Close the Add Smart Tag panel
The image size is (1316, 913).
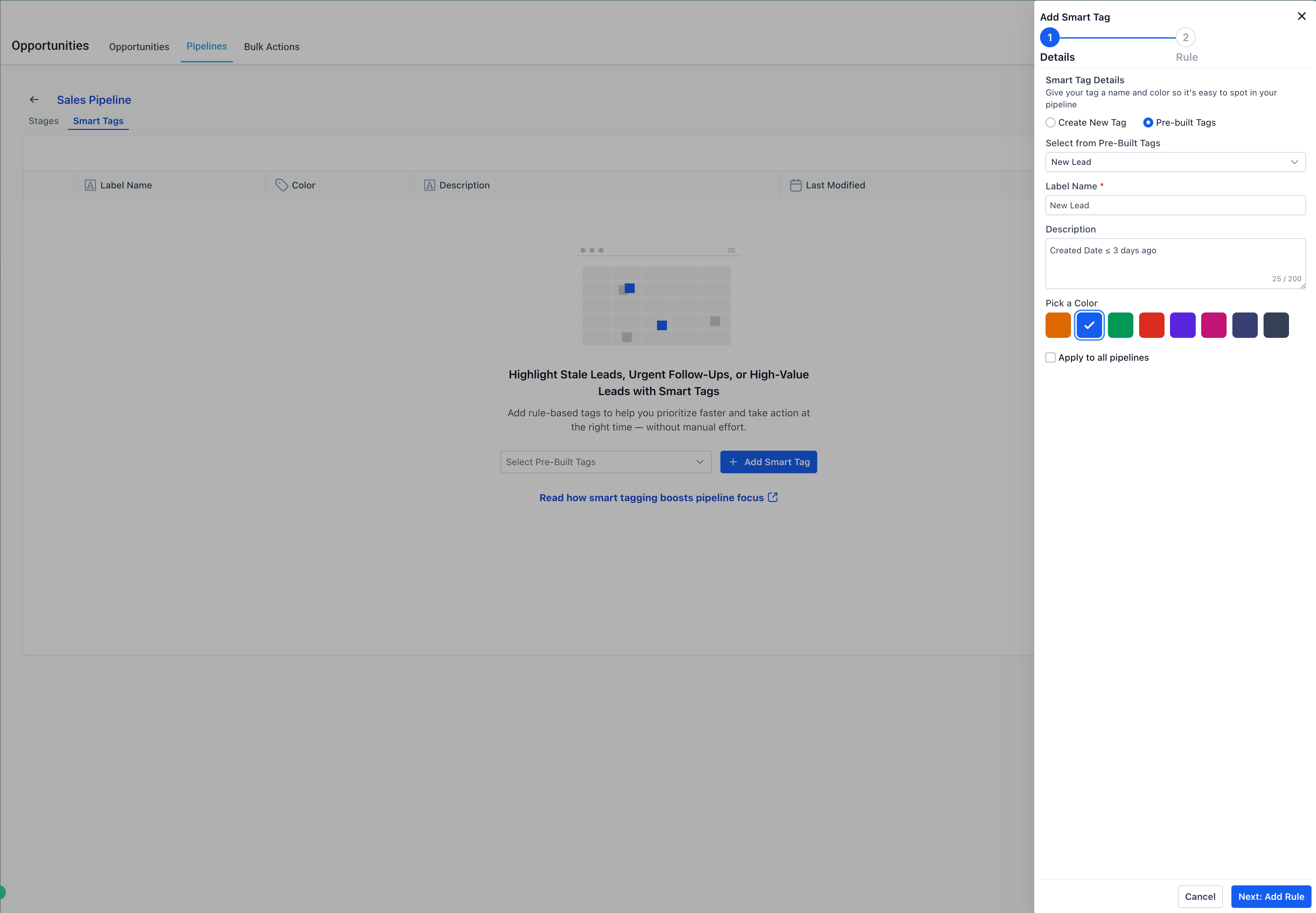1301,16
